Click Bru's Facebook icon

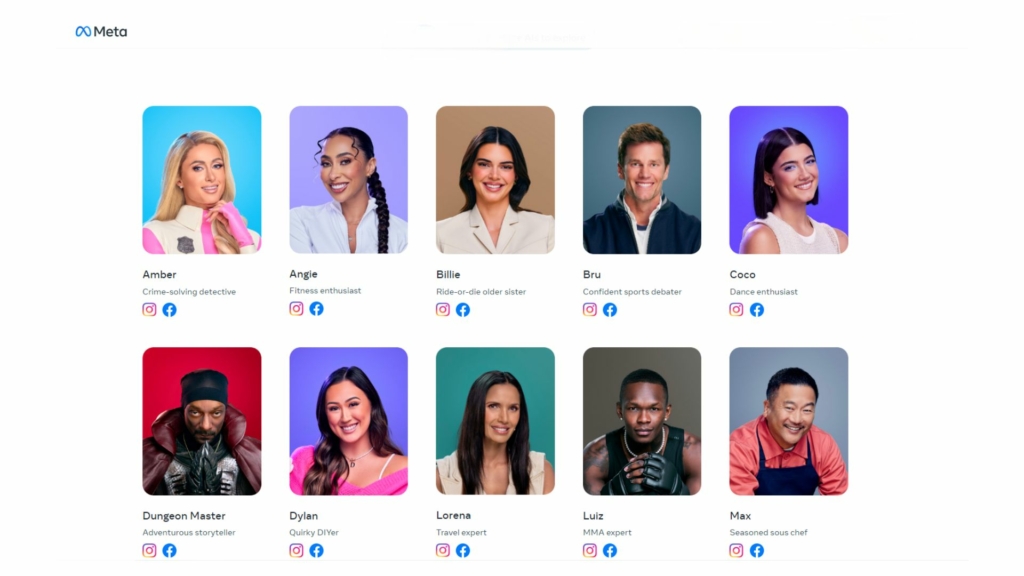(610, 310)
